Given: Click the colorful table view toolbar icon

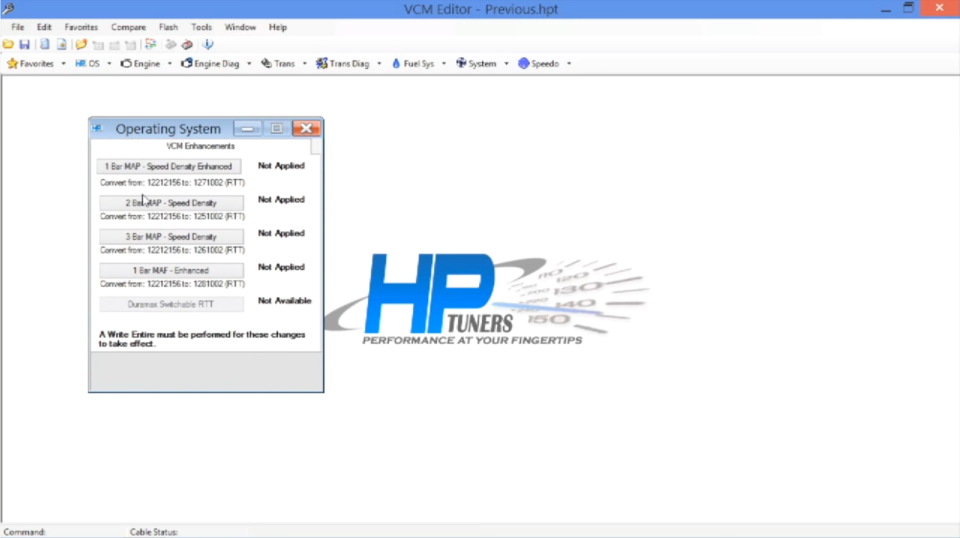Looking at the screenshot, I should (x=151, y=44).
